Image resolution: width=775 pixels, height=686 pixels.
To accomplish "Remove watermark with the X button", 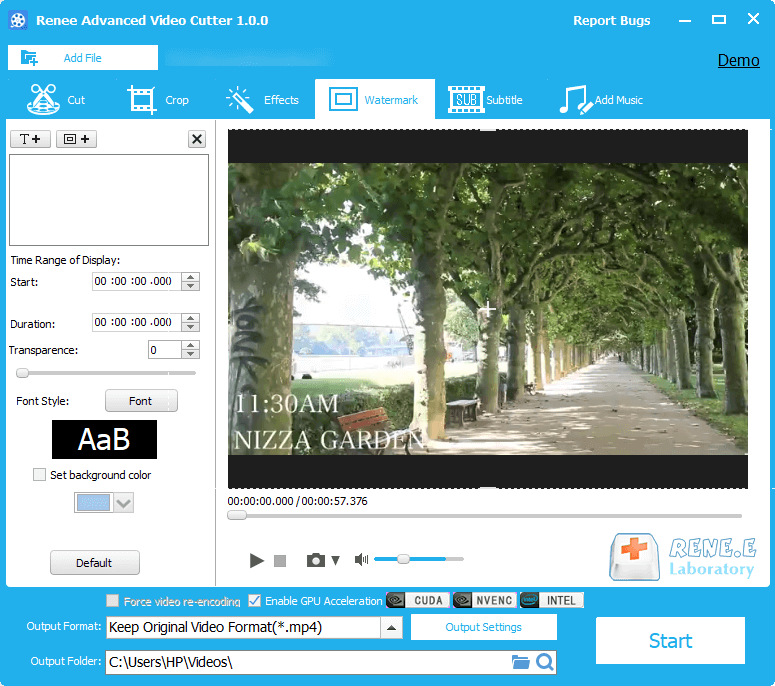I will pos(197,139).
